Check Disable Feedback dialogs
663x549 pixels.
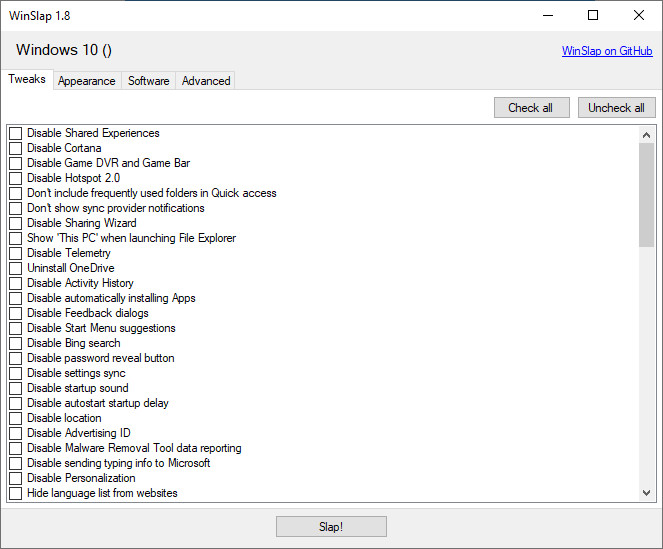tap(16, 313)
